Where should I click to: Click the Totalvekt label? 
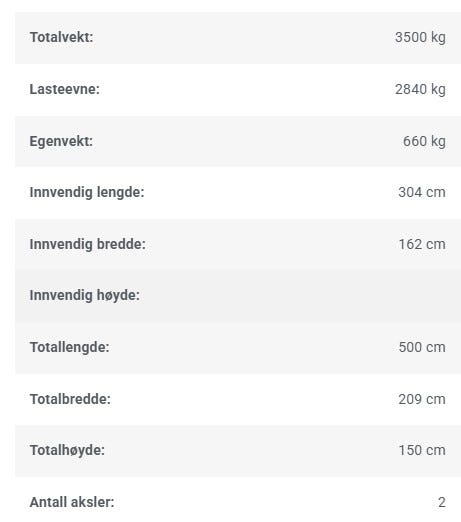point(61,37)
